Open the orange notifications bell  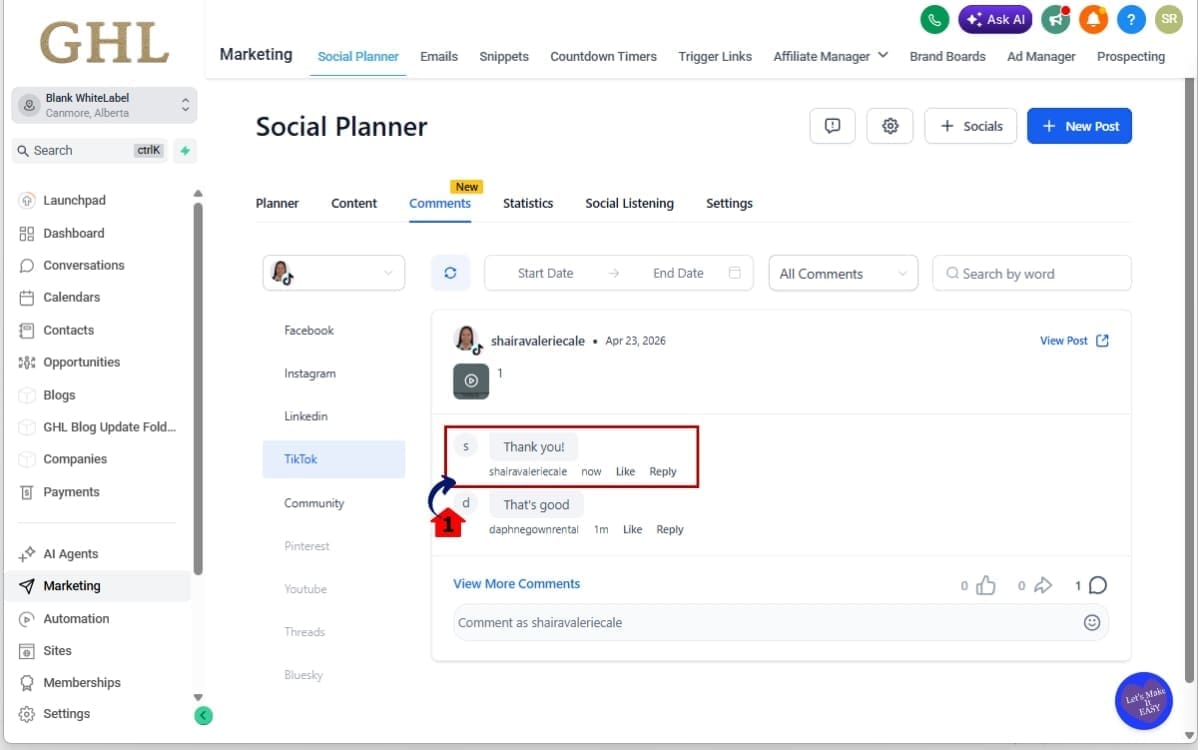[x=1094, y=19]
